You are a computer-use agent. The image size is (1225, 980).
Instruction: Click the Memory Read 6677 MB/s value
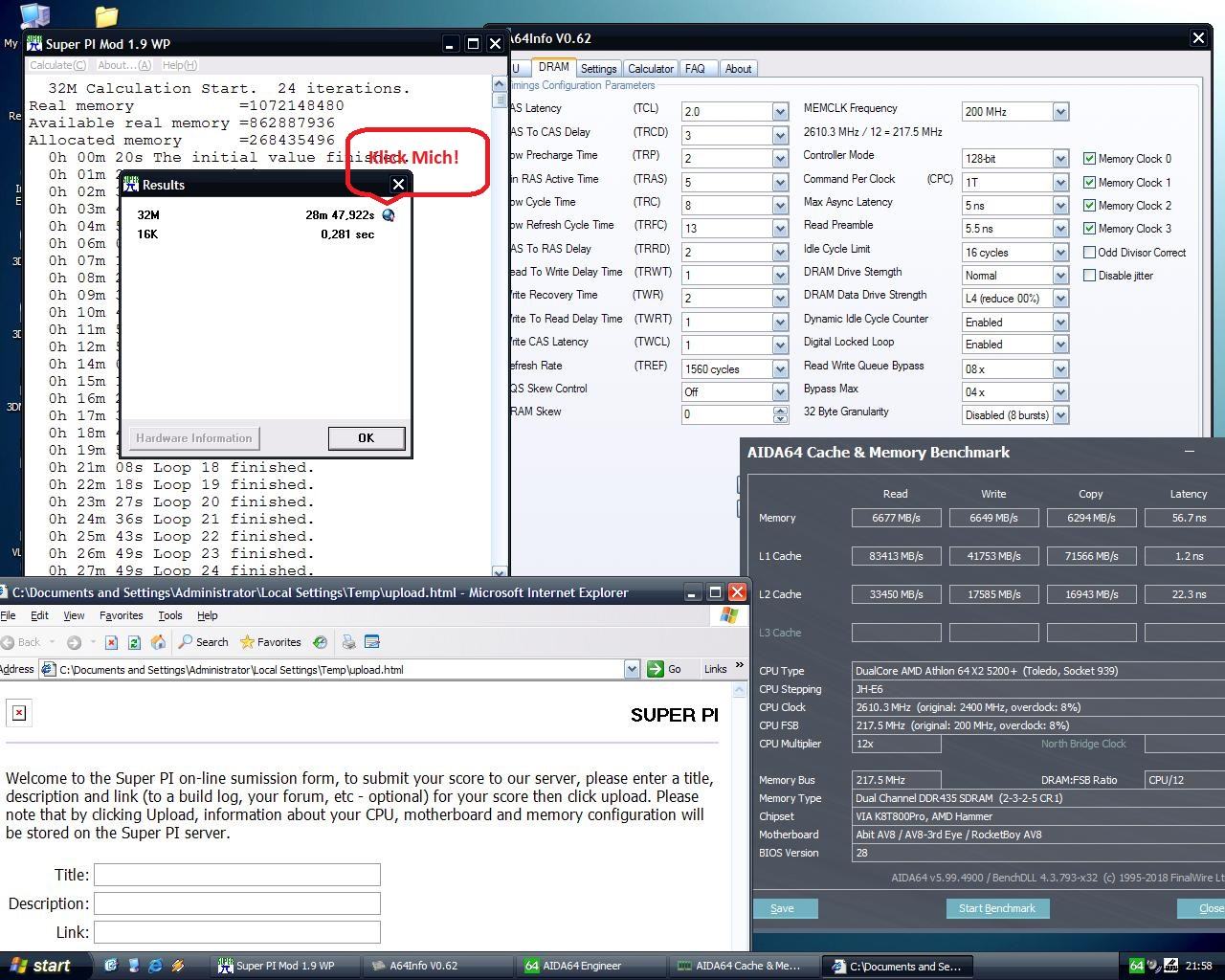[x=897, y=518]
